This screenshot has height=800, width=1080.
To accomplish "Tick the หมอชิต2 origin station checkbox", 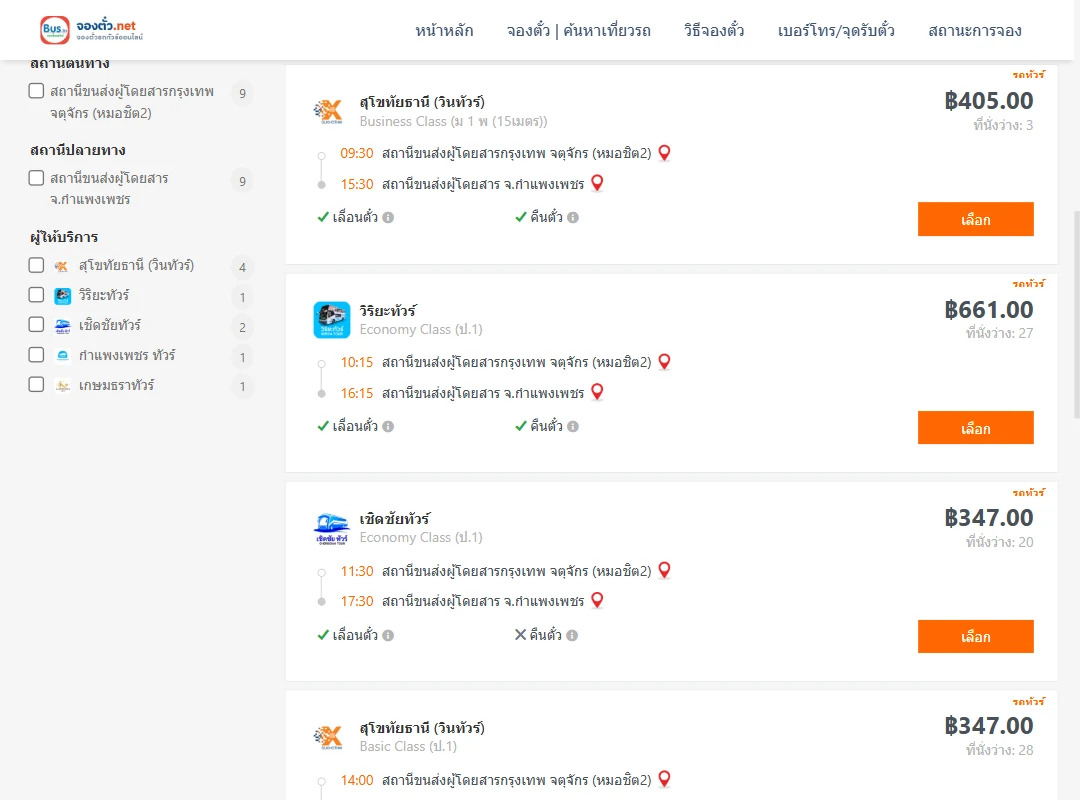I will pyautogui.click(x=37, y=91).
